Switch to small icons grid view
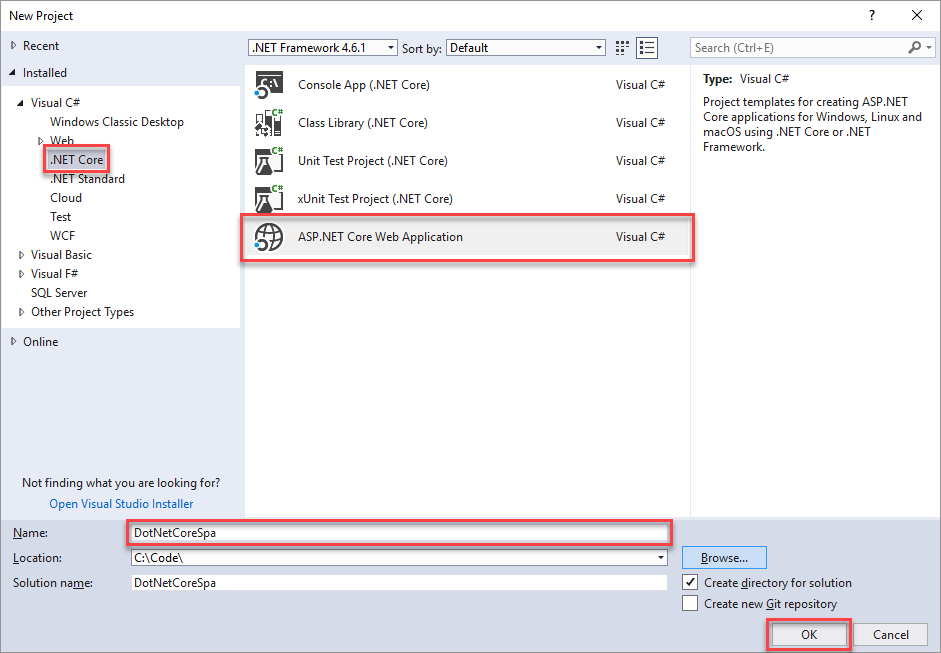 click(x=623, y=48)
